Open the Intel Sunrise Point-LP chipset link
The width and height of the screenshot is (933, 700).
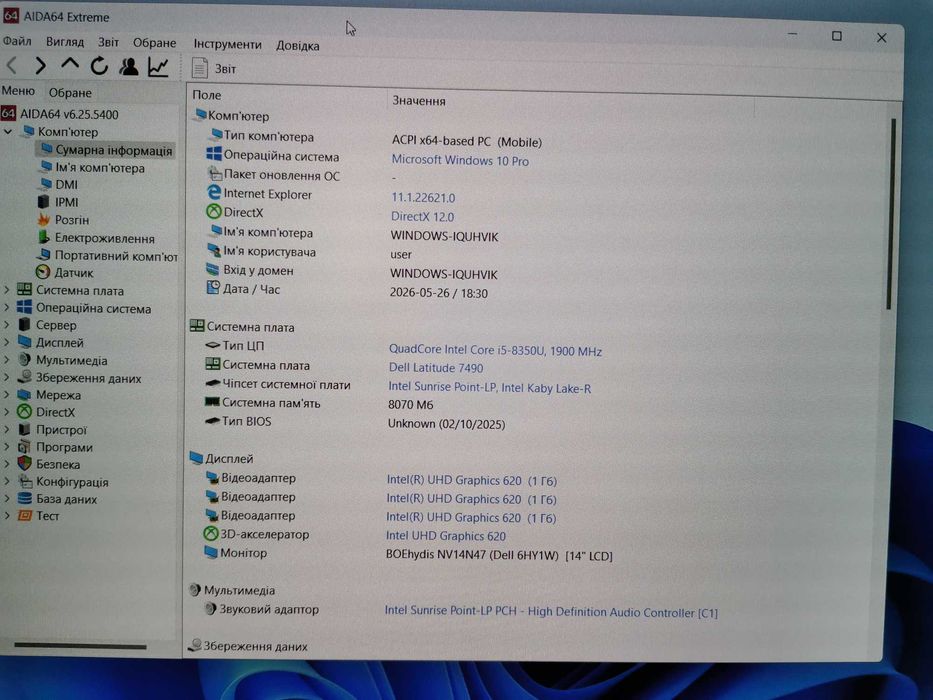(489, 388)
